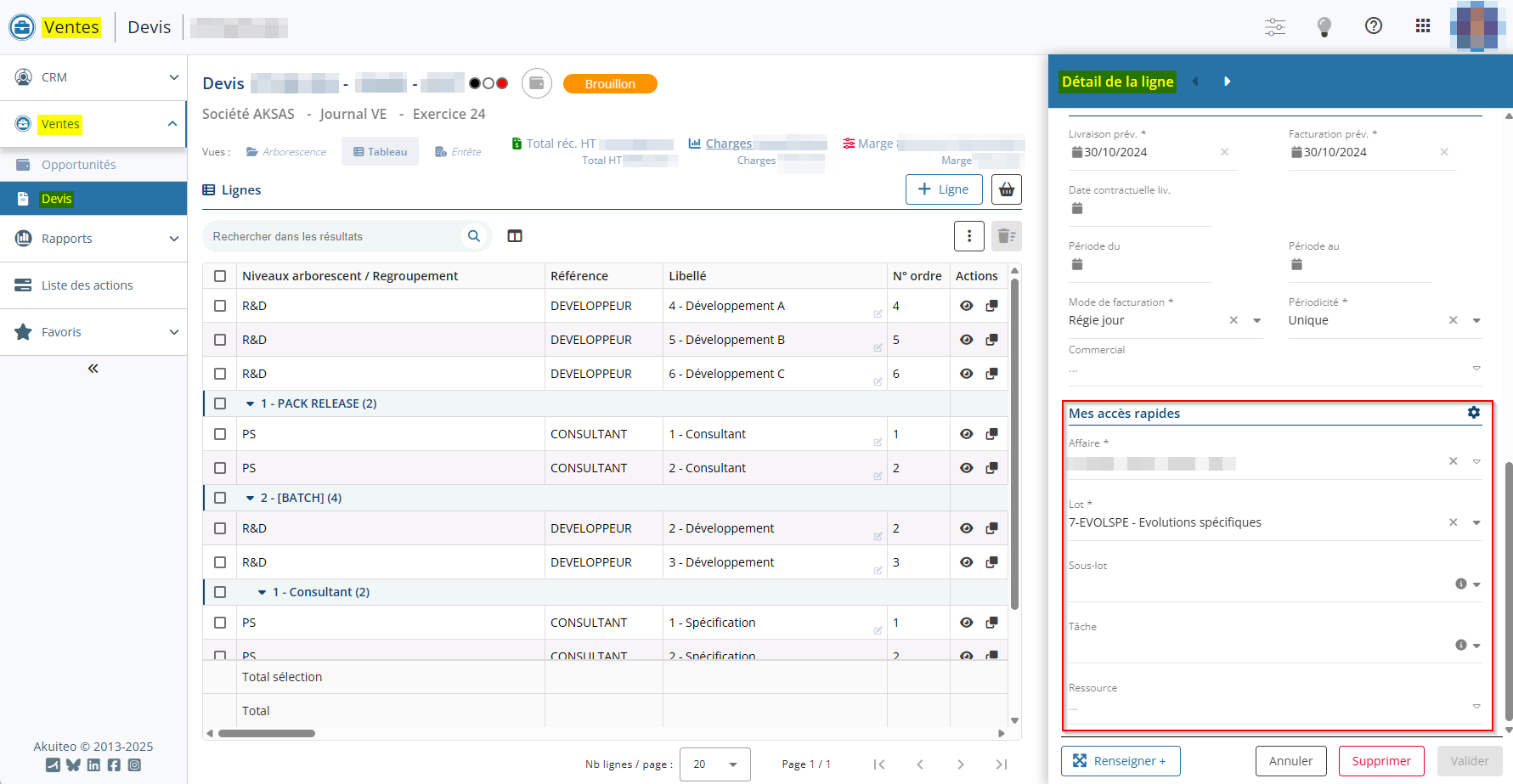The height and width of the screenshot is (784, 1513).
Task: Check the select-all checkbox in table header
Action: pos(220,276)
